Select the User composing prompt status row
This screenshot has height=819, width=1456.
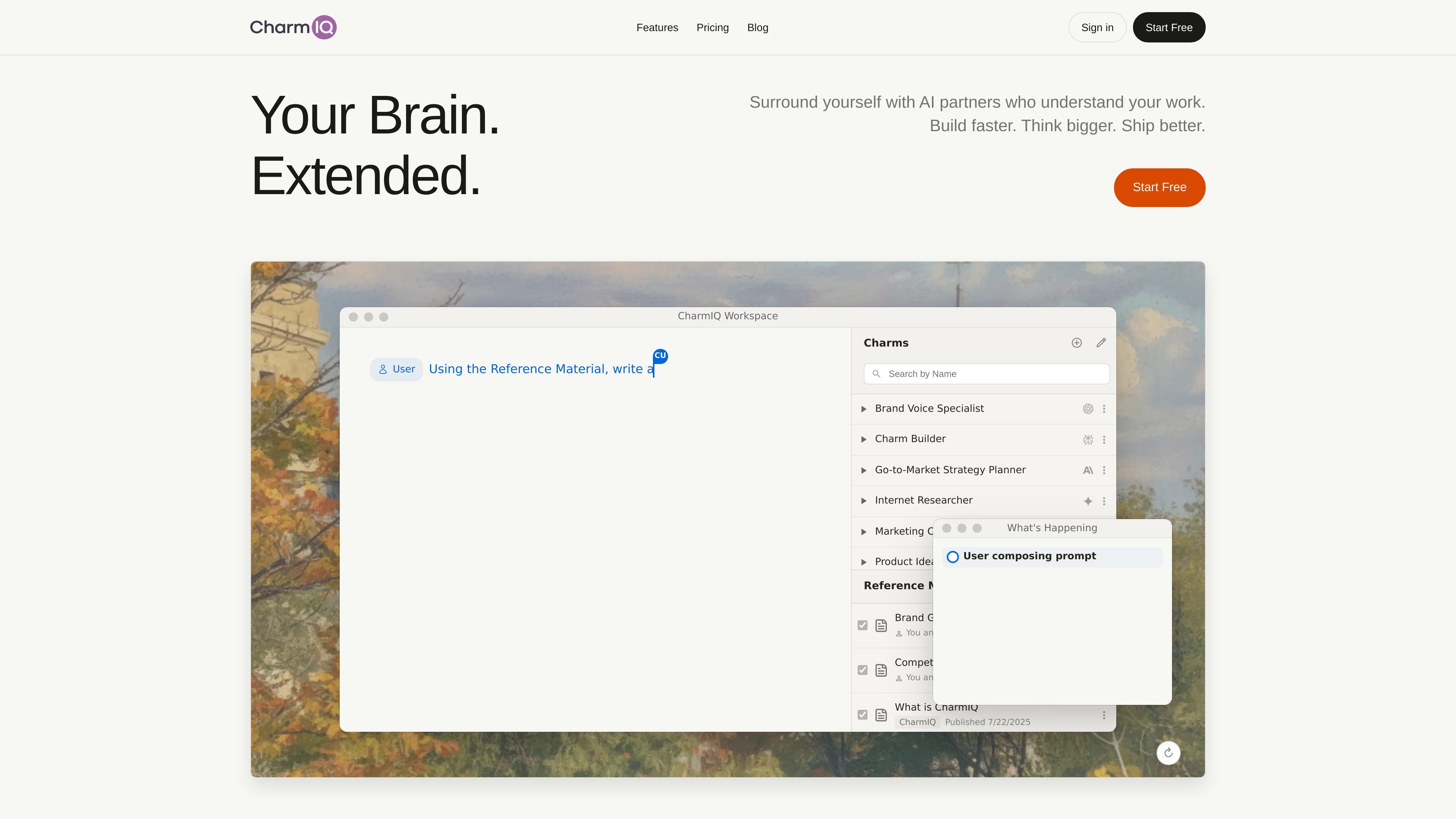[x=1052, y=557]
